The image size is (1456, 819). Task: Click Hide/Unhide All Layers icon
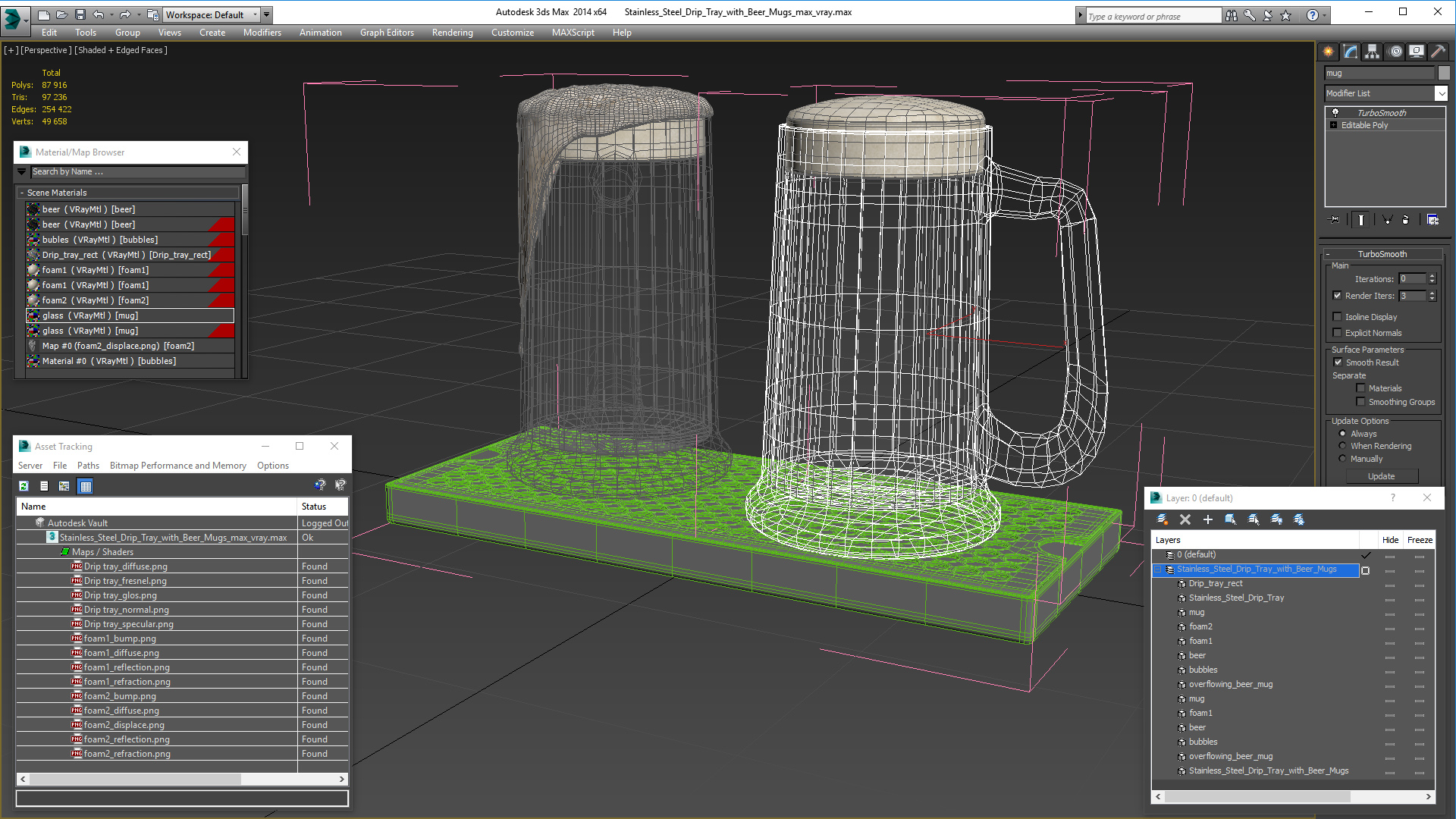pos(1276,519)
